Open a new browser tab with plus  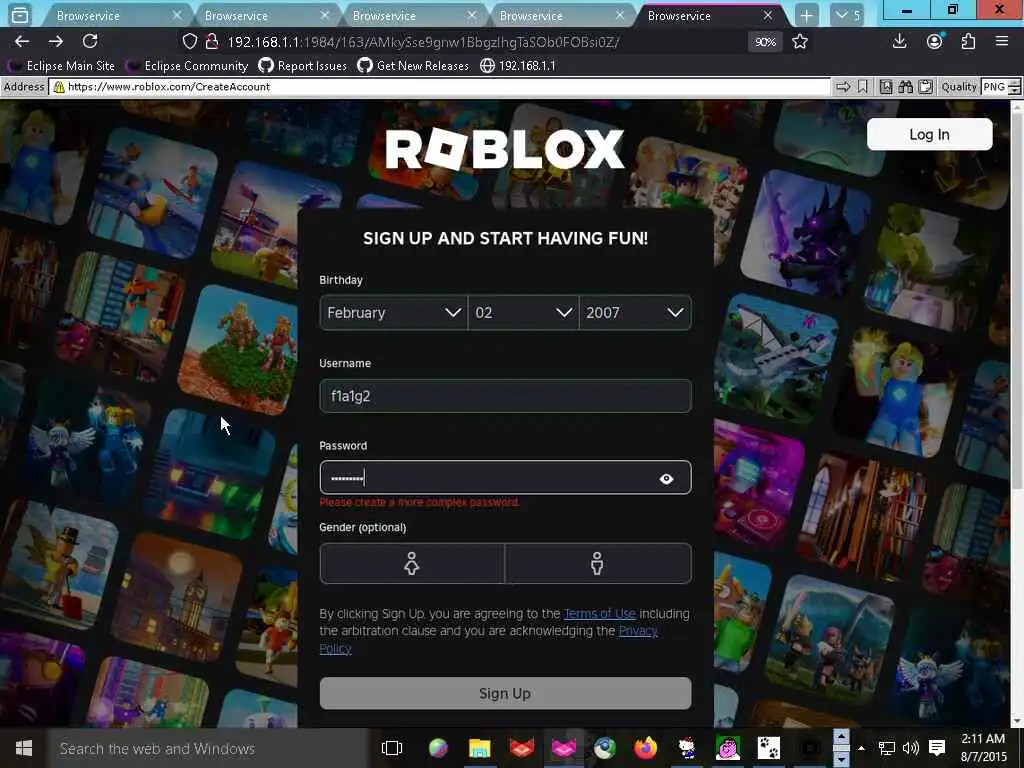(807, 16)
